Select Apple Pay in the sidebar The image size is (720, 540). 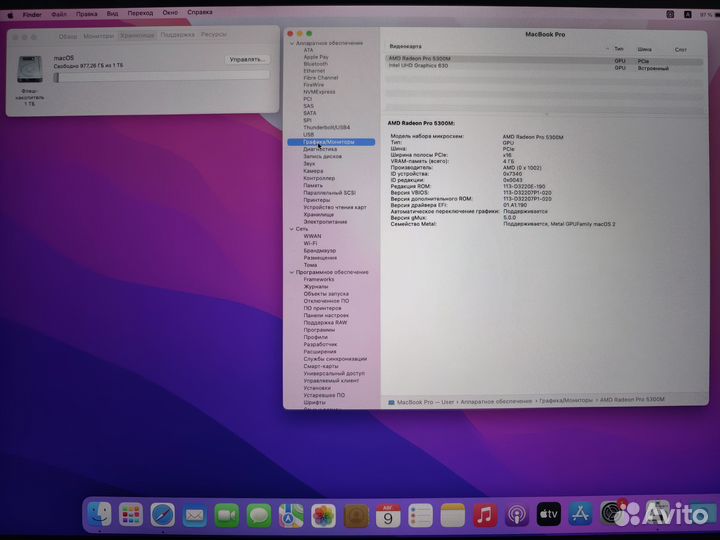[x=316, y=57]
